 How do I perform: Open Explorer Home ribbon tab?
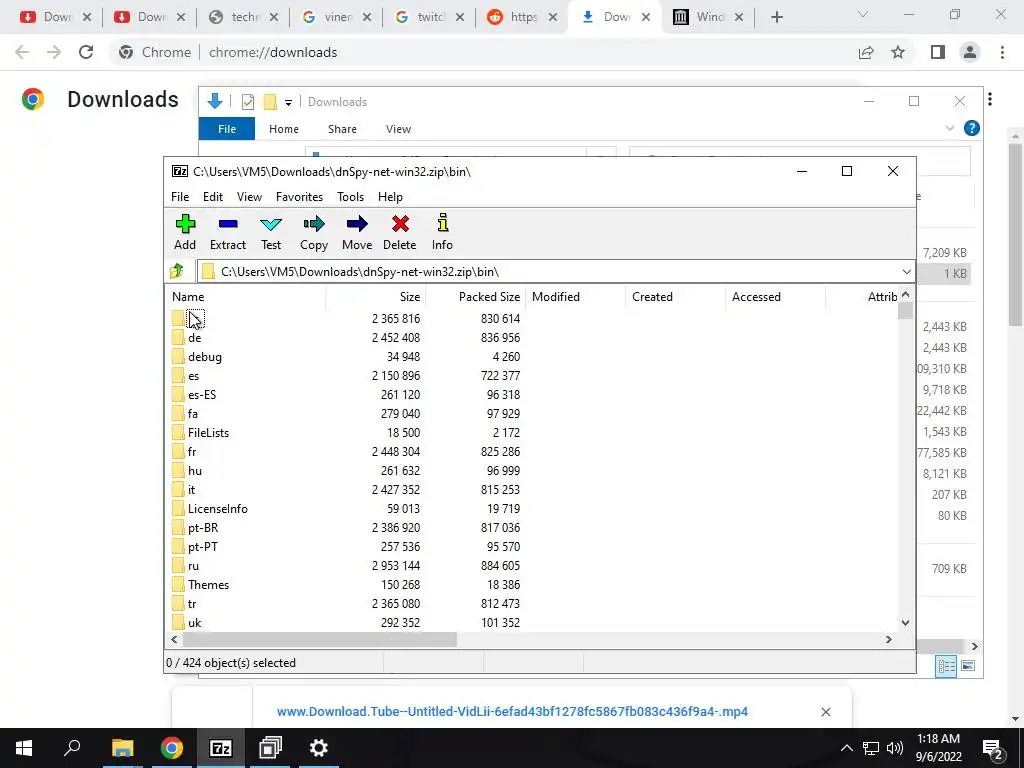pyautogui.click(x=283, y=129)
